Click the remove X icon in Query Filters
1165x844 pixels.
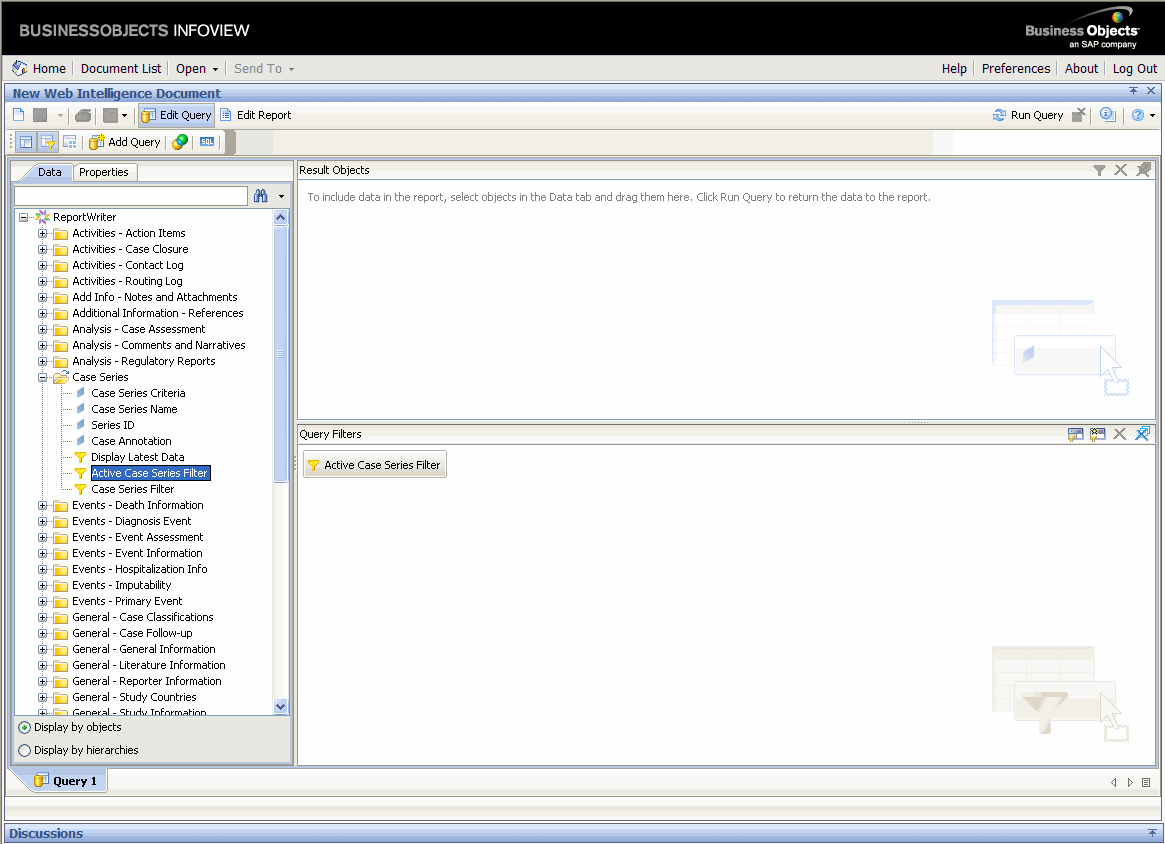(x=1120, y=434)
